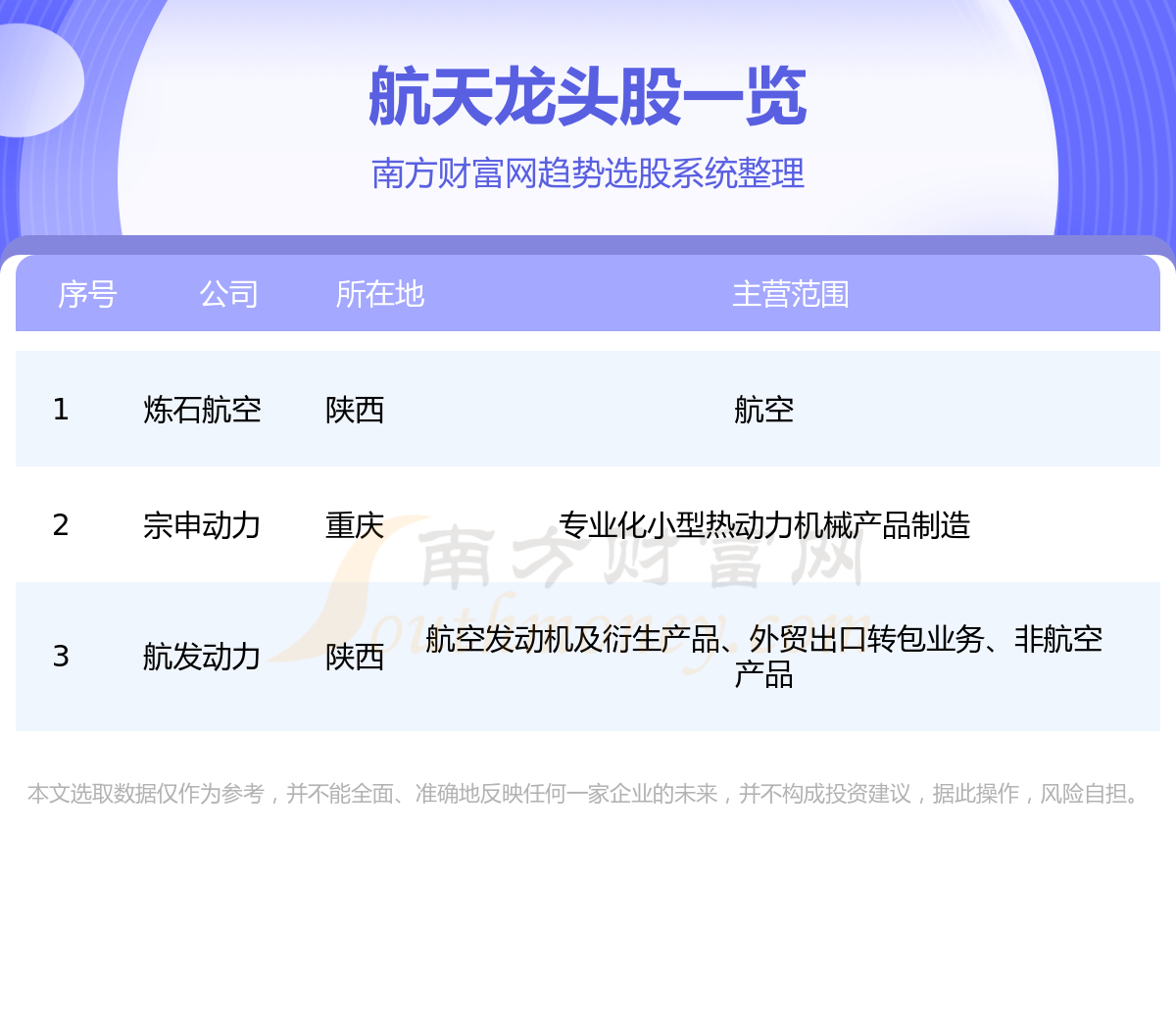
Task: Select row number 3 cell
Action: 61,656
